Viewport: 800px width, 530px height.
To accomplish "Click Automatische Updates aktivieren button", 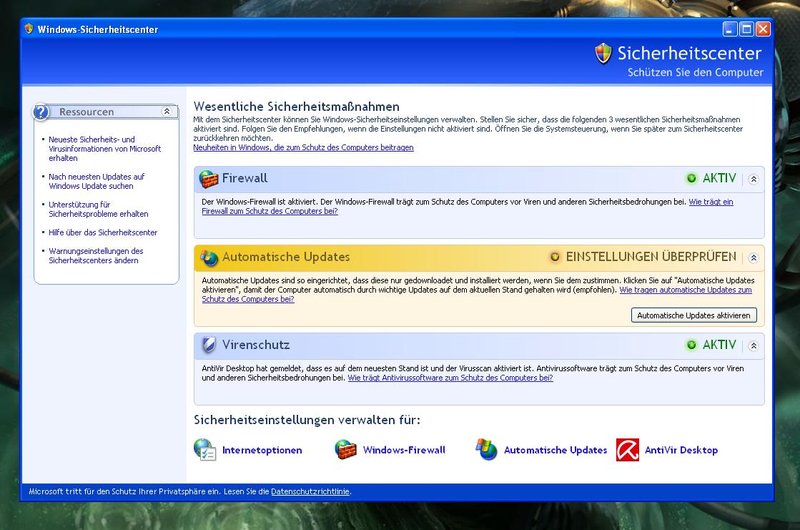I will (x=693, y=315).
